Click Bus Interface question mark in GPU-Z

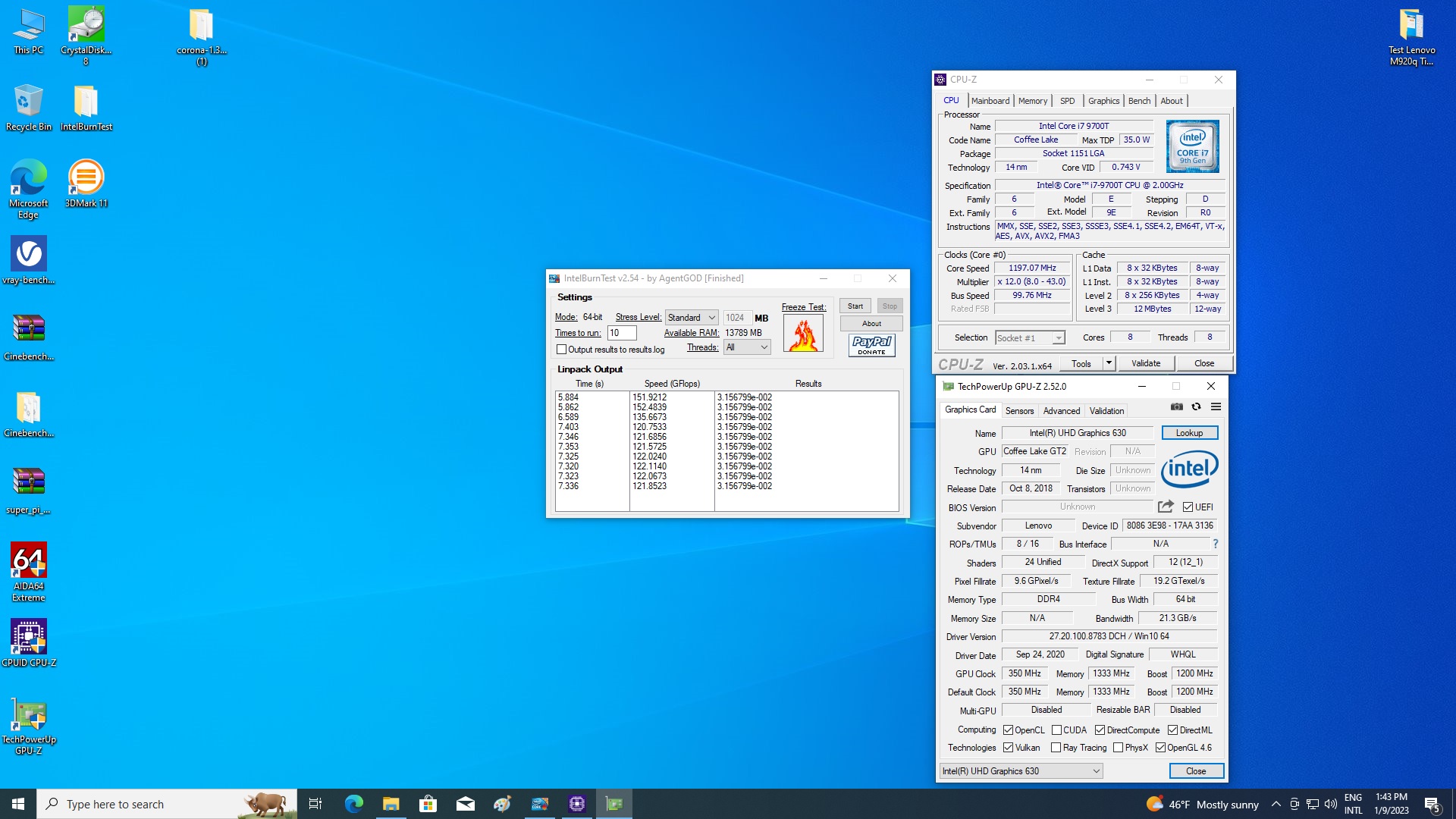click(1215, 544)
